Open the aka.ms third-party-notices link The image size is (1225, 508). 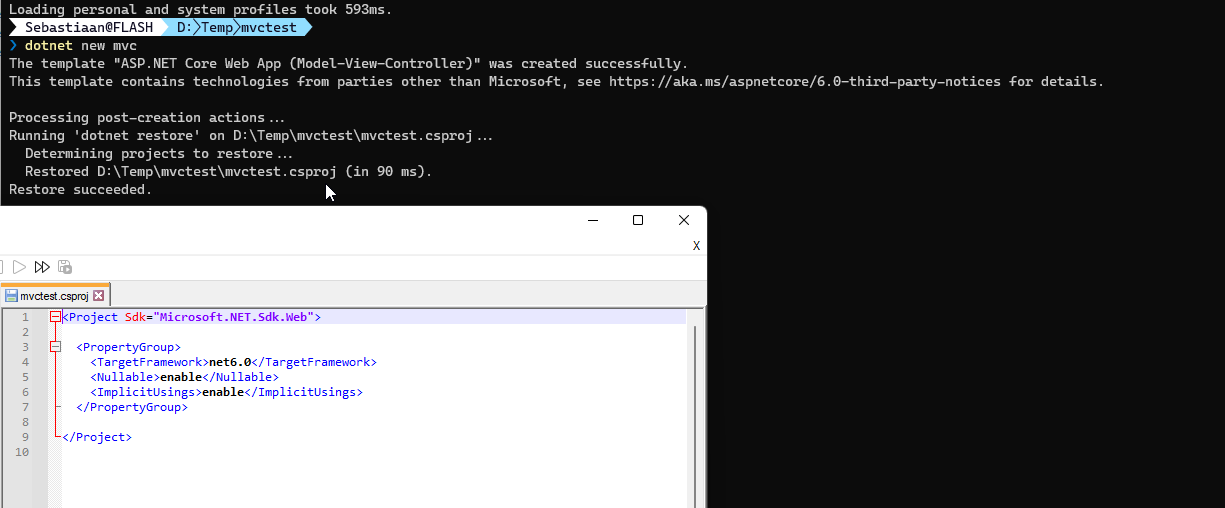[800, 82]
